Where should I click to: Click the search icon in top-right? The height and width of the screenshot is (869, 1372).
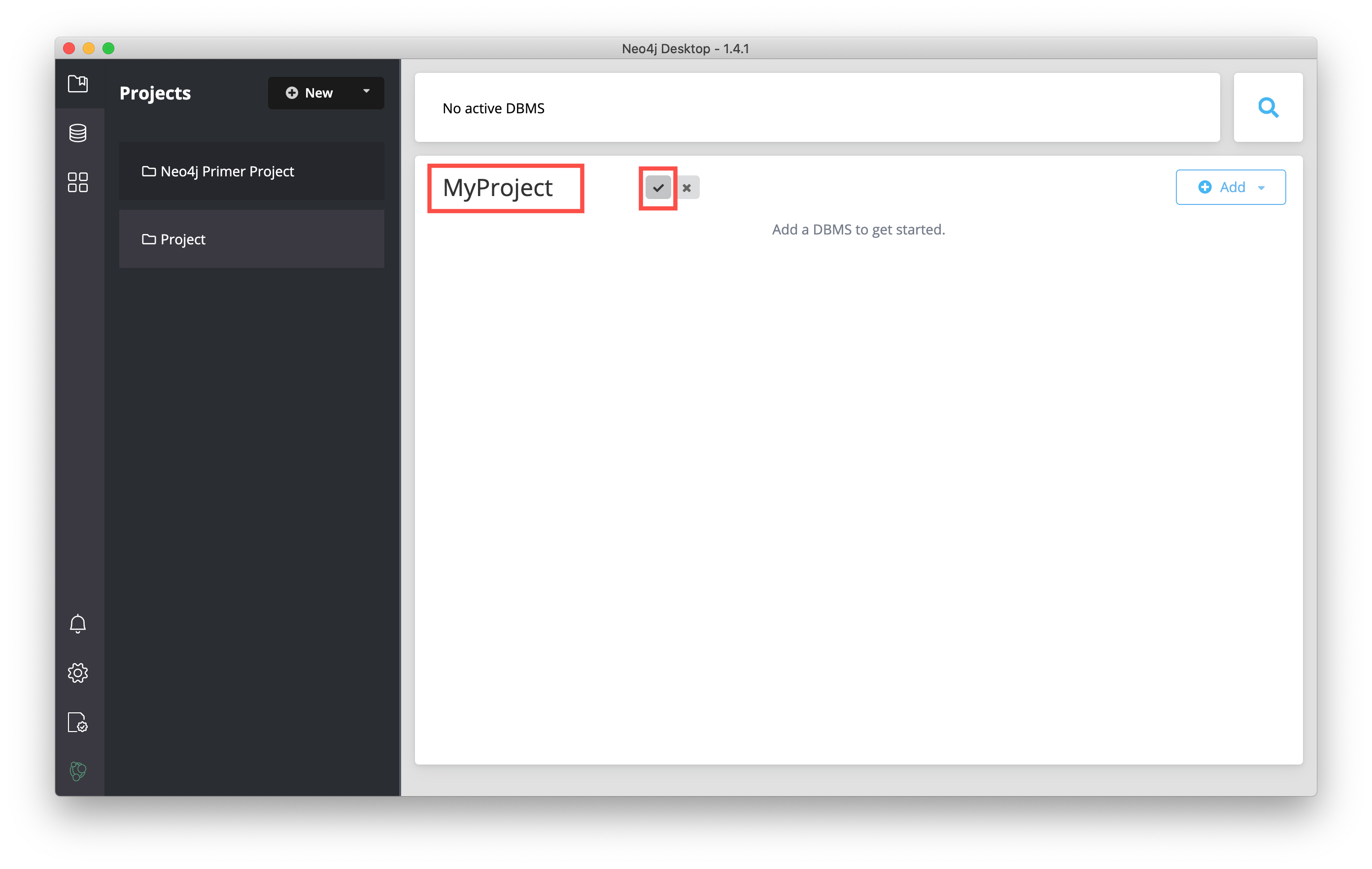click(1268, 107)
